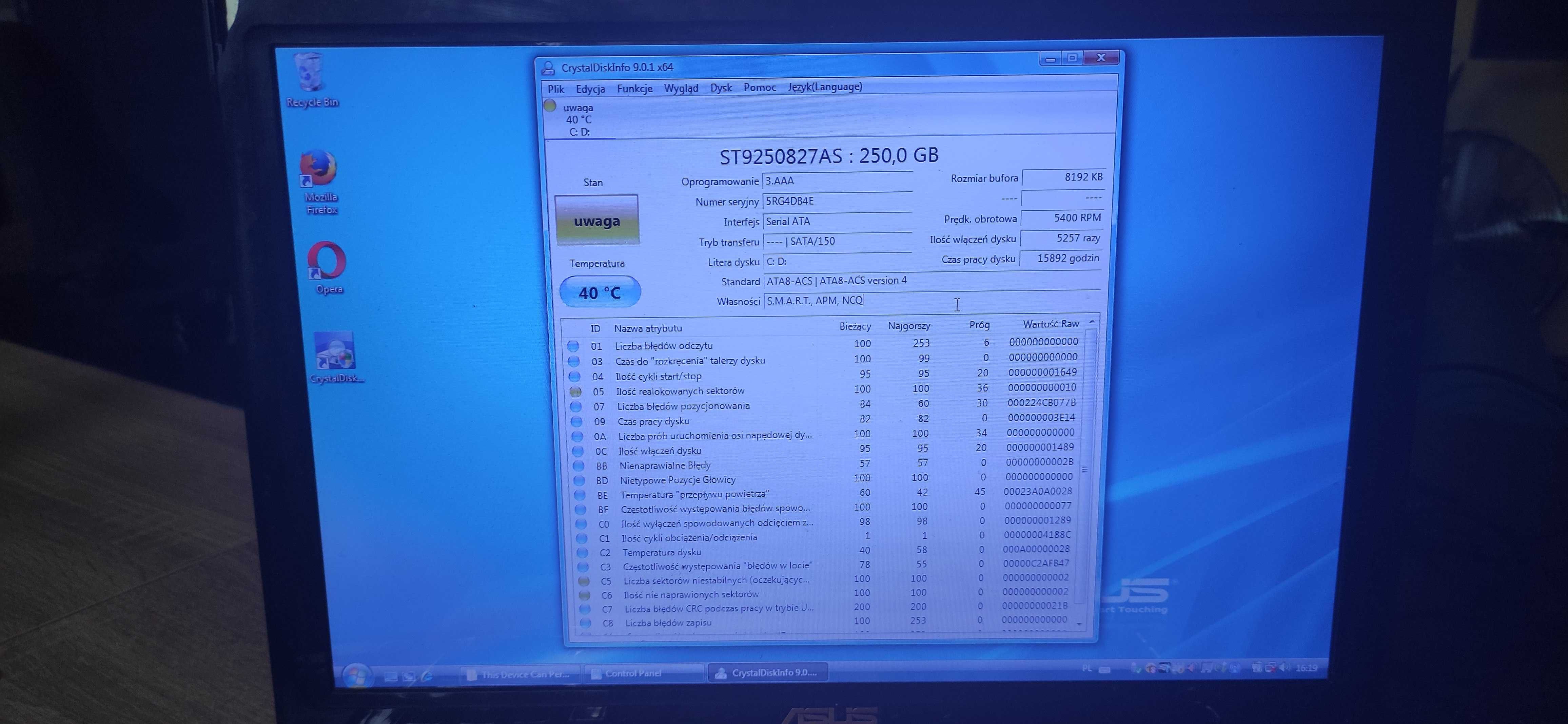The width and height of the screenshot is (1568, 724).
Task: Click blue status dot on row C7
Action: [584, 609]
